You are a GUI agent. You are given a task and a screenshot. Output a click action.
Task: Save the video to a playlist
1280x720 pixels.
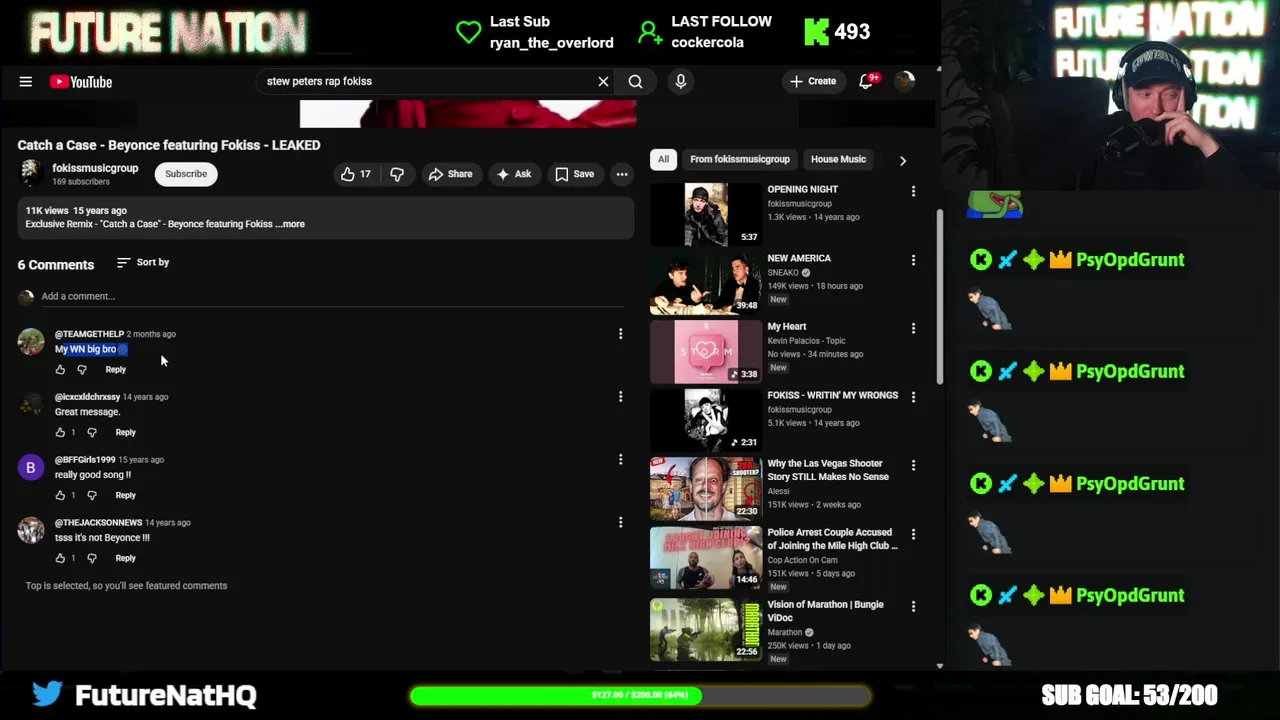coord(575,174)
